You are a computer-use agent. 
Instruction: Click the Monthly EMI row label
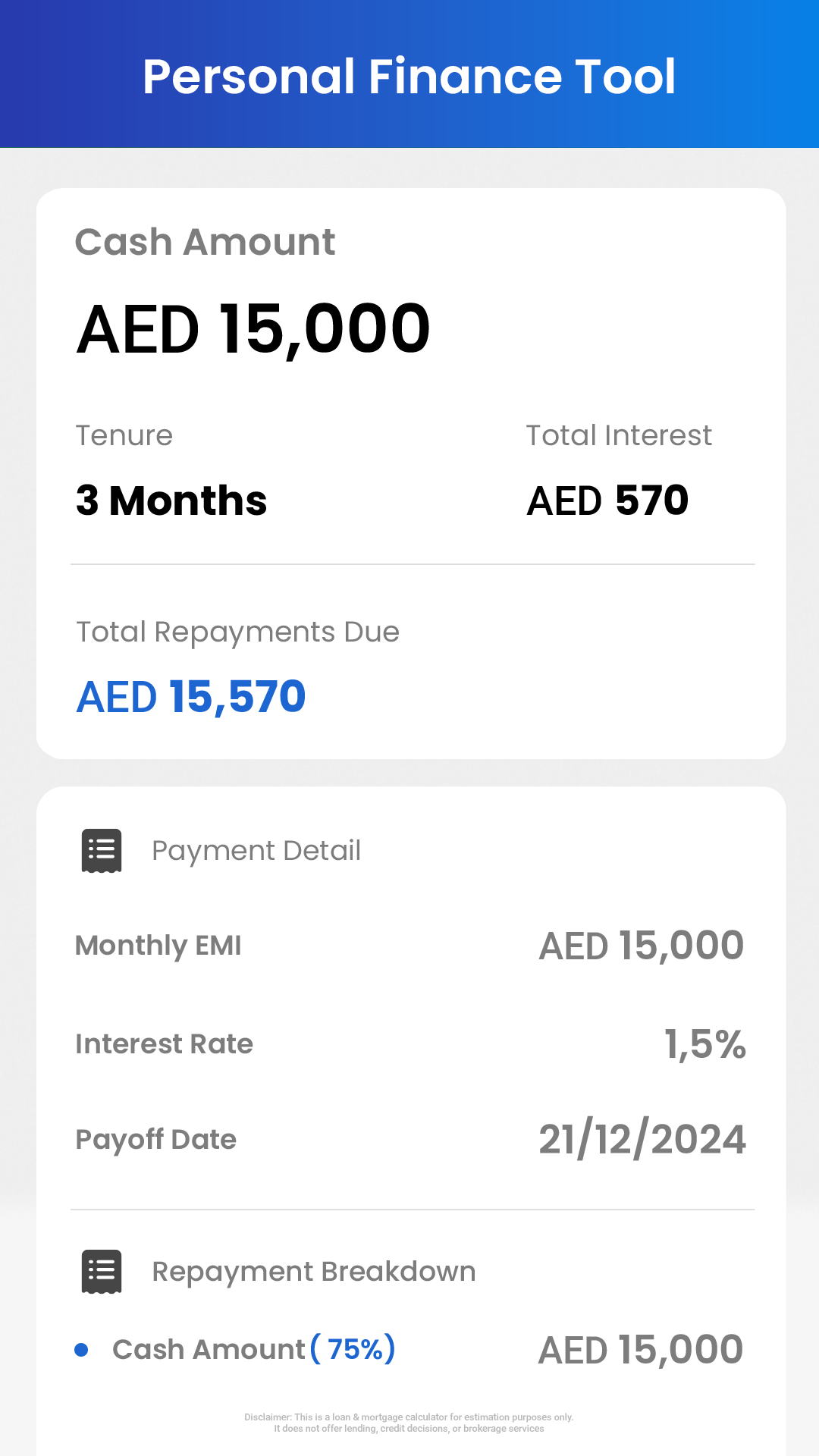(158, 946)
